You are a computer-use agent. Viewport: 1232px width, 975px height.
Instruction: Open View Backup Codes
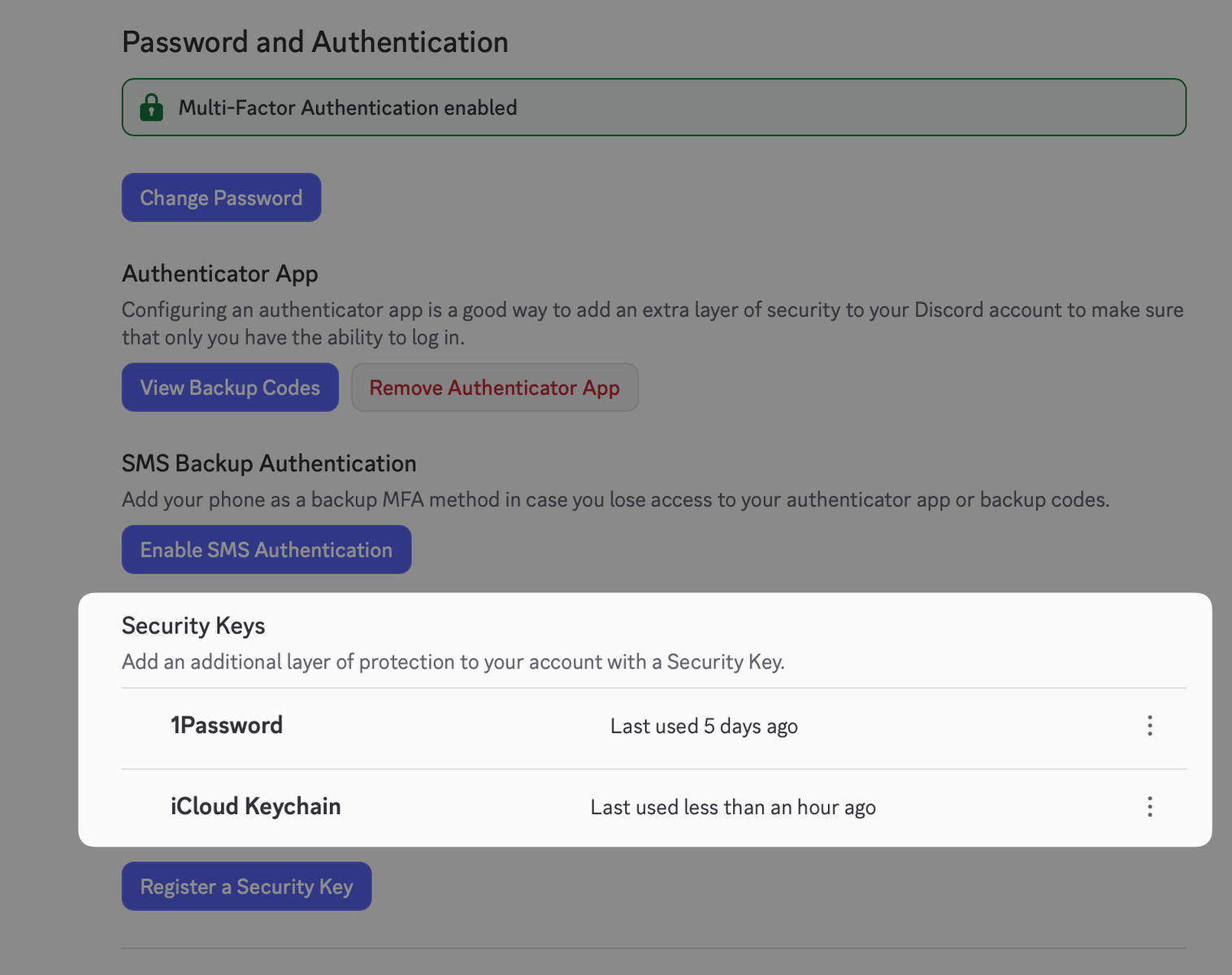pyautogui.click(x=230, y=388)
